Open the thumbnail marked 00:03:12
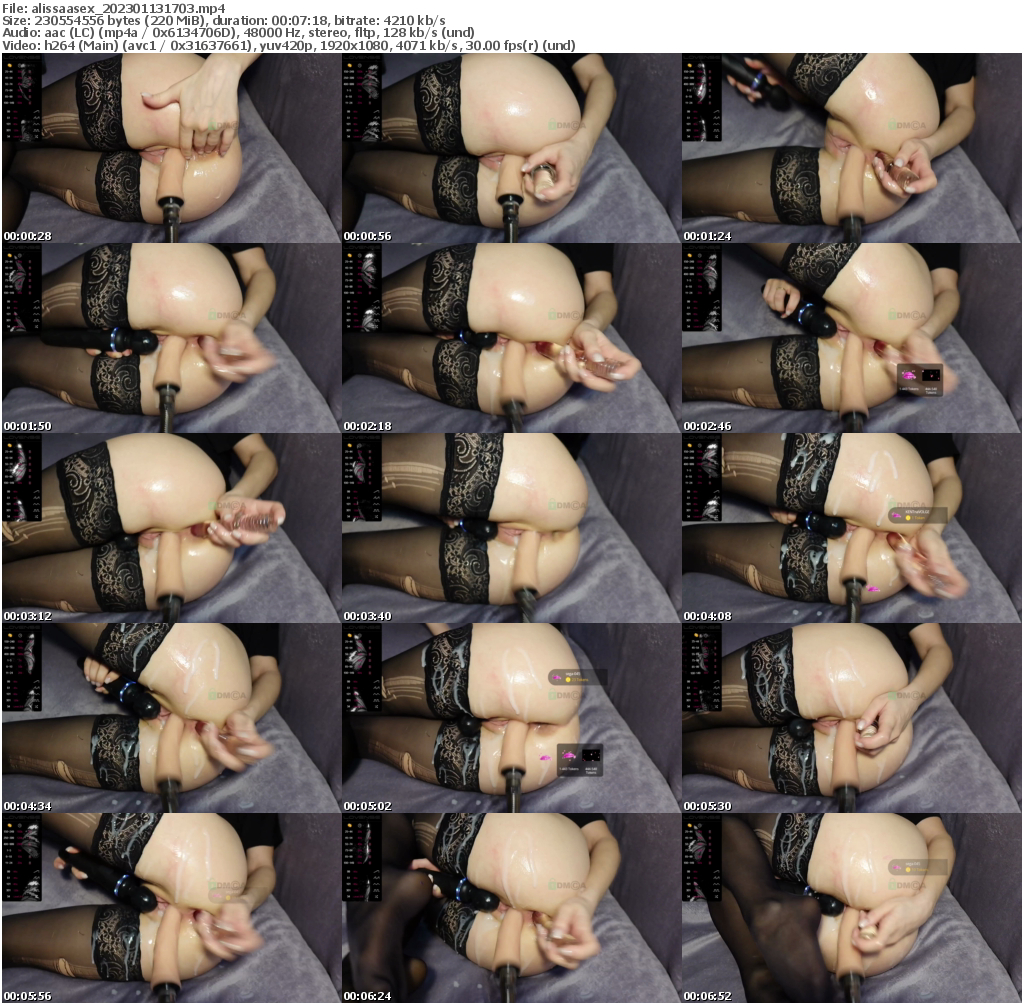 click(x=171, y=528)
